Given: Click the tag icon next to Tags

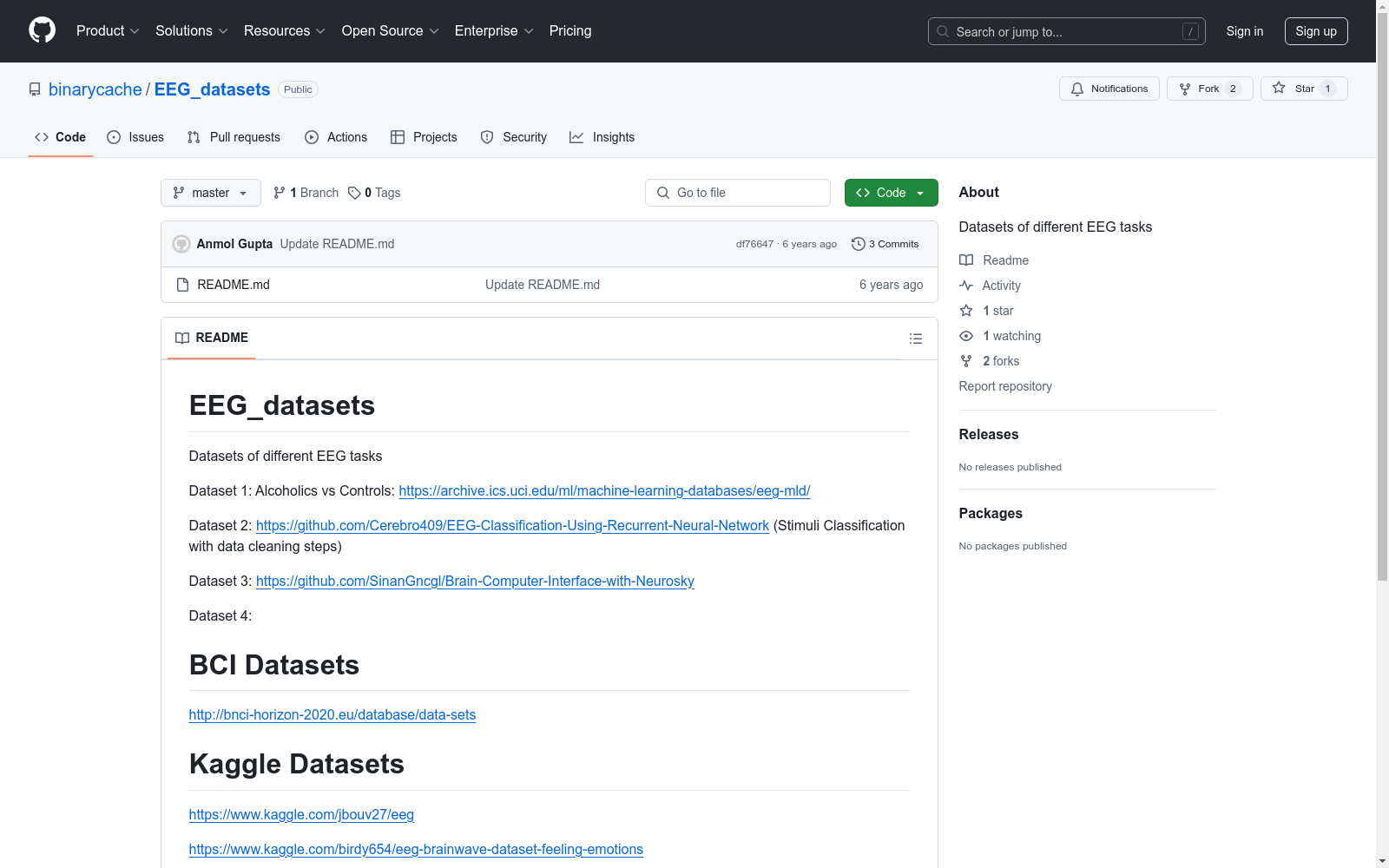Looking at the screenshot, I should [x=354, y=193].
